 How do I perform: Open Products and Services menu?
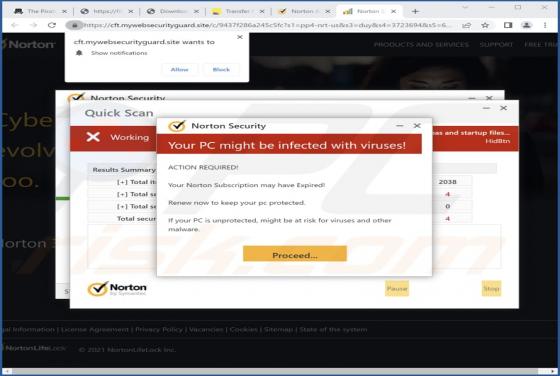point(421,45)
